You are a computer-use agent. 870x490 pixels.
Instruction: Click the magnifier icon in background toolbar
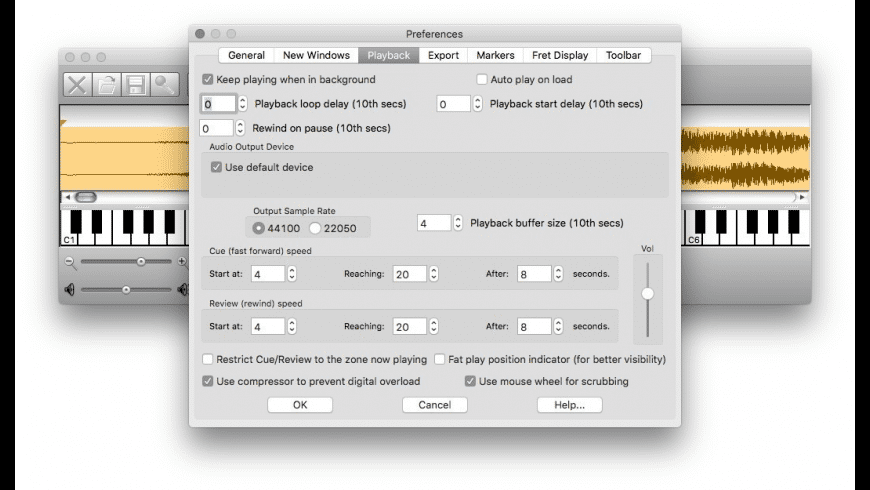coord(165,85)
